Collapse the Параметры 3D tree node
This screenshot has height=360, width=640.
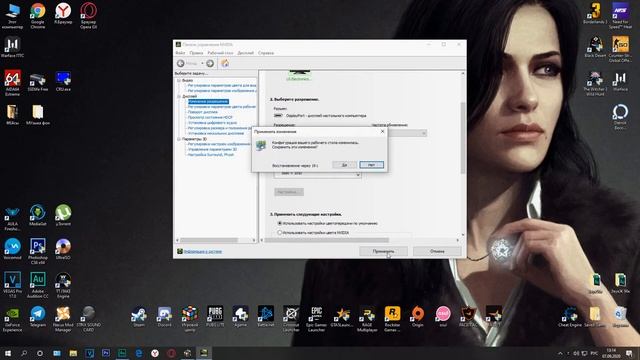179,139
